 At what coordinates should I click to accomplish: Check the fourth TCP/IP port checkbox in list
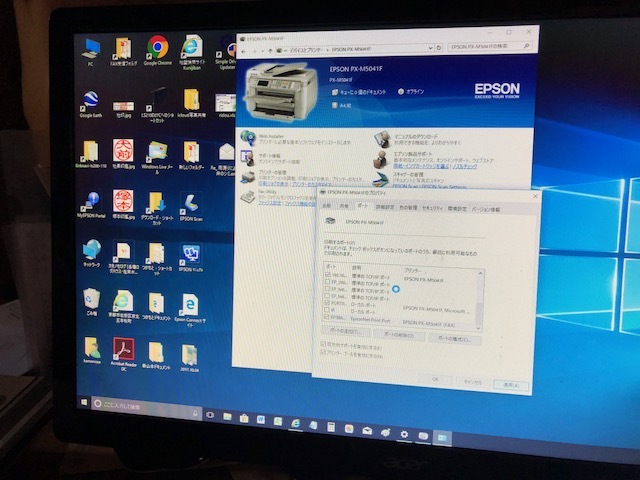click(x=327, y=296)
